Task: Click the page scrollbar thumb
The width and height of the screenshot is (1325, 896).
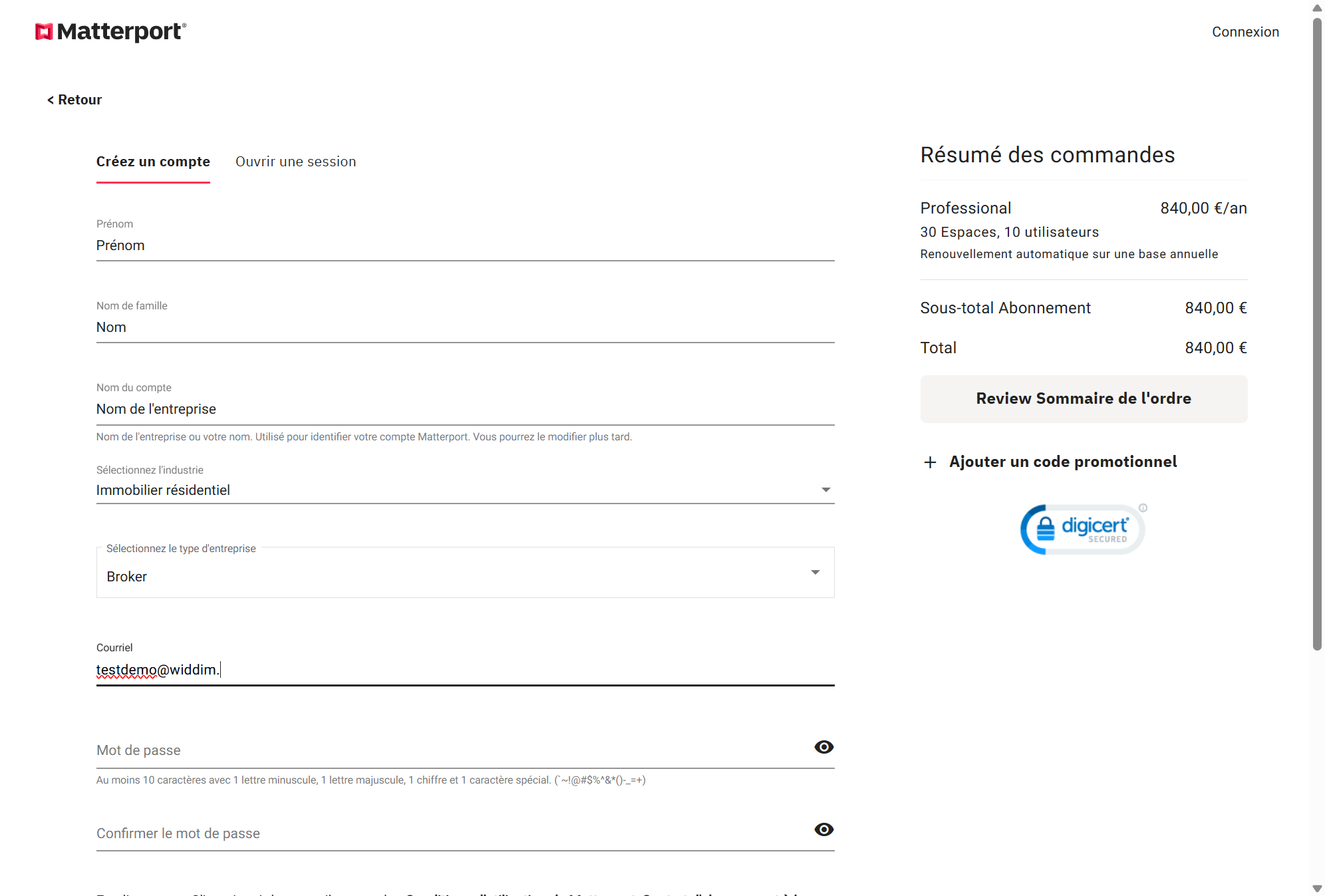Action: tap(1317, 333)
